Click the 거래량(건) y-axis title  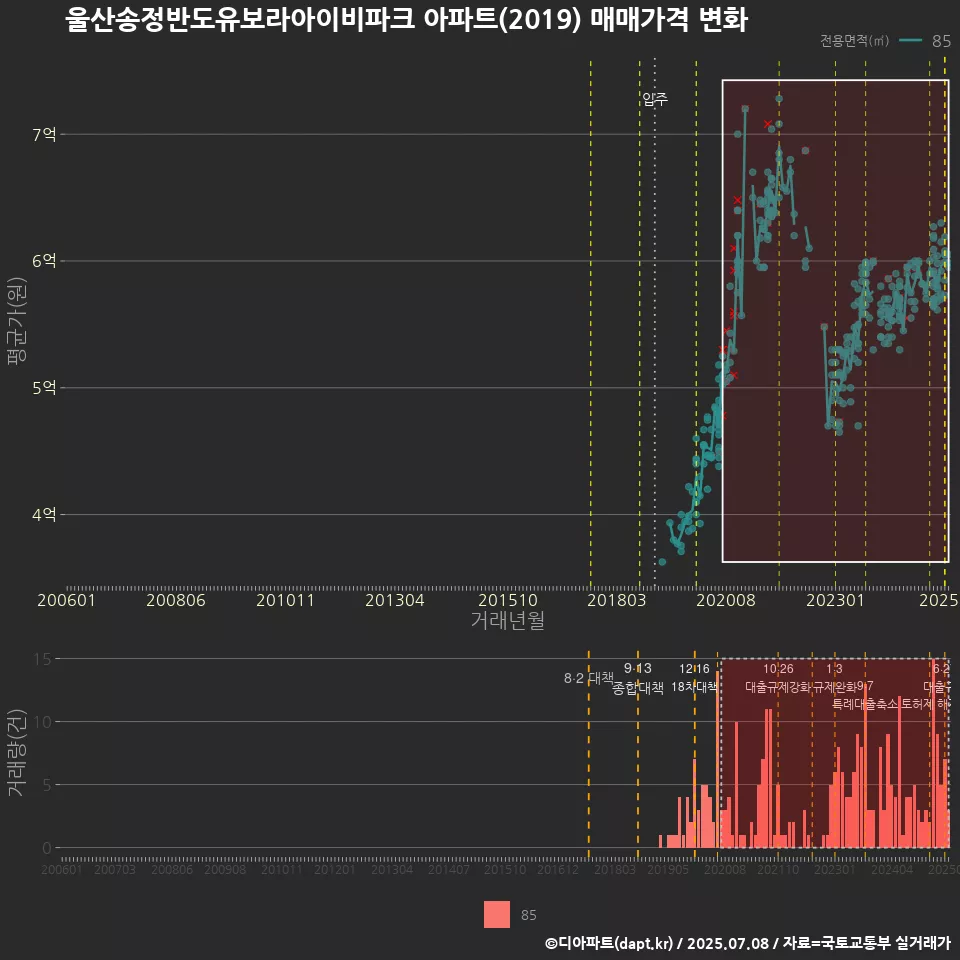(x=17, y=752)
